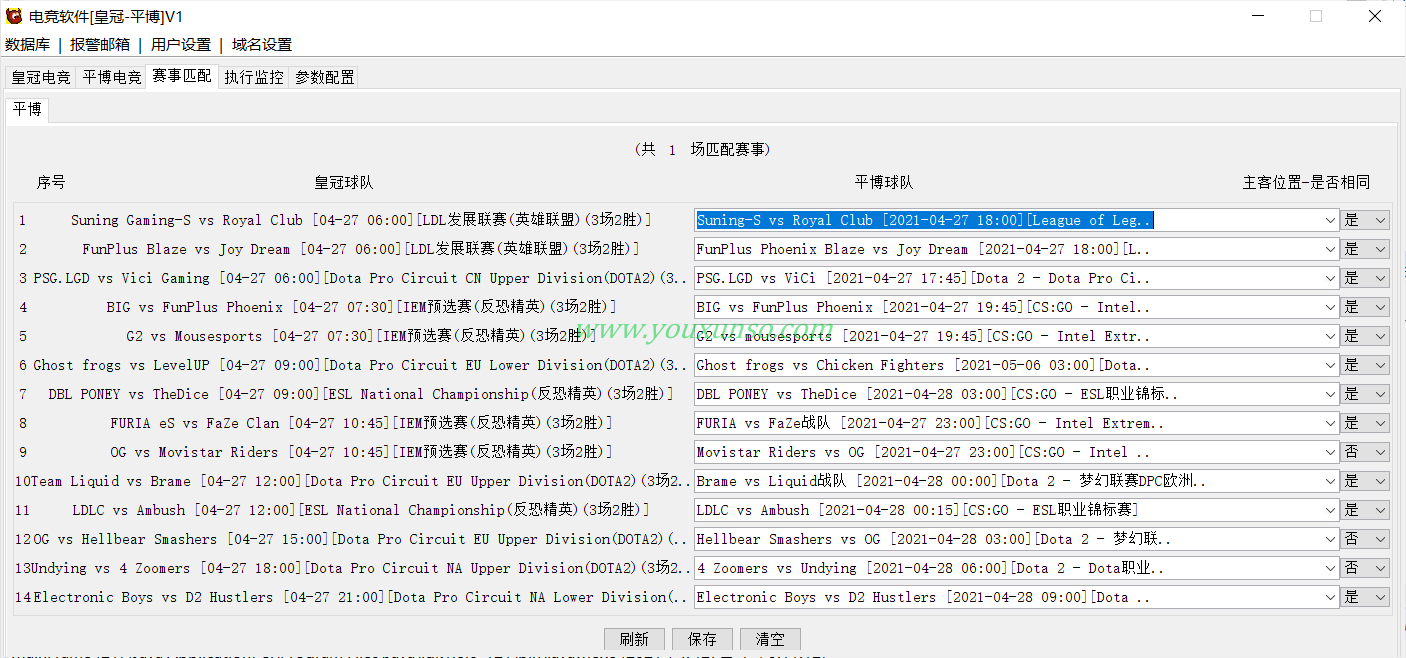
Task: Click the 刷新 button
Action: pyautogui.click(x=634, y=639)
